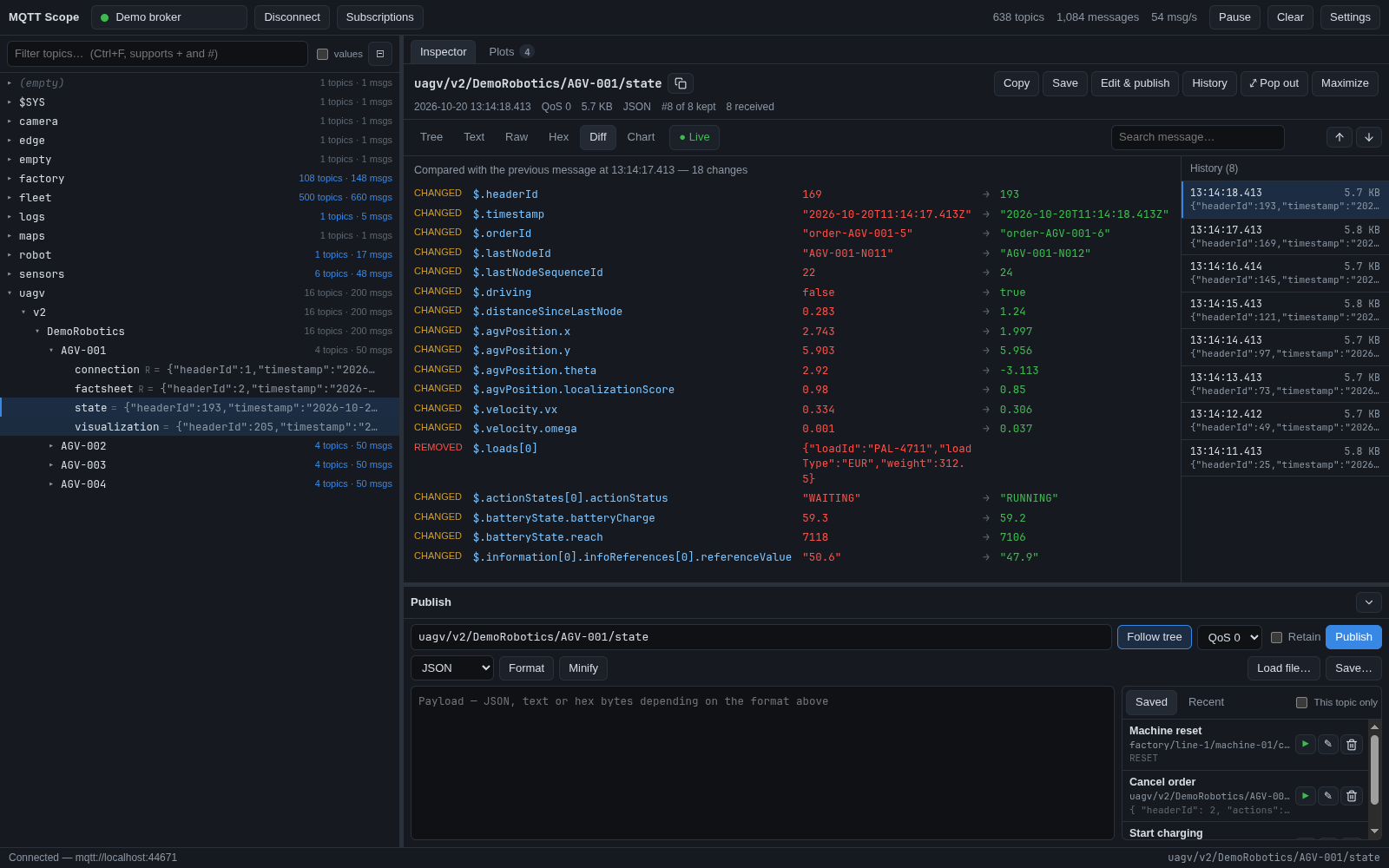Run the Cancel order saved message
This screenshot has height=868, width=1389.
tap(1306, 795)
